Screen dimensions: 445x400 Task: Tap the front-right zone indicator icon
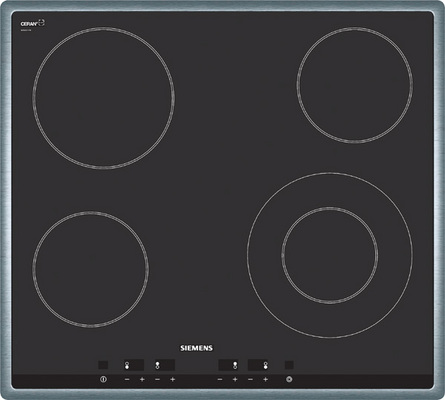pos(266,365)
